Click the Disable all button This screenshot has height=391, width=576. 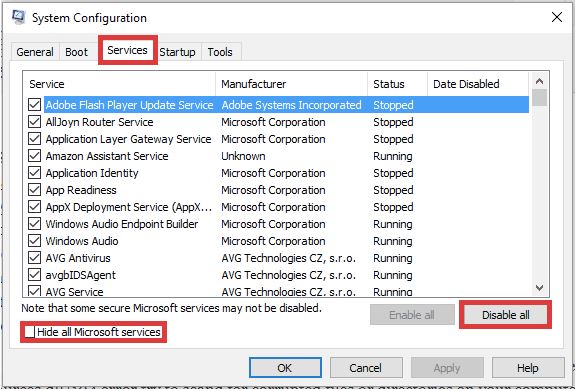505,315
